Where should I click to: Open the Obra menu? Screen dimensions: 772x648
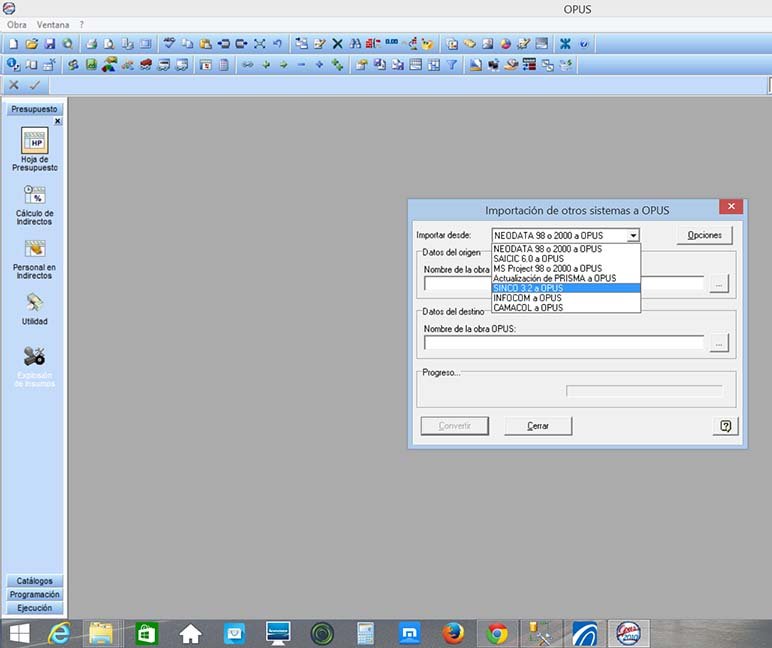click(x=17, y=24)
